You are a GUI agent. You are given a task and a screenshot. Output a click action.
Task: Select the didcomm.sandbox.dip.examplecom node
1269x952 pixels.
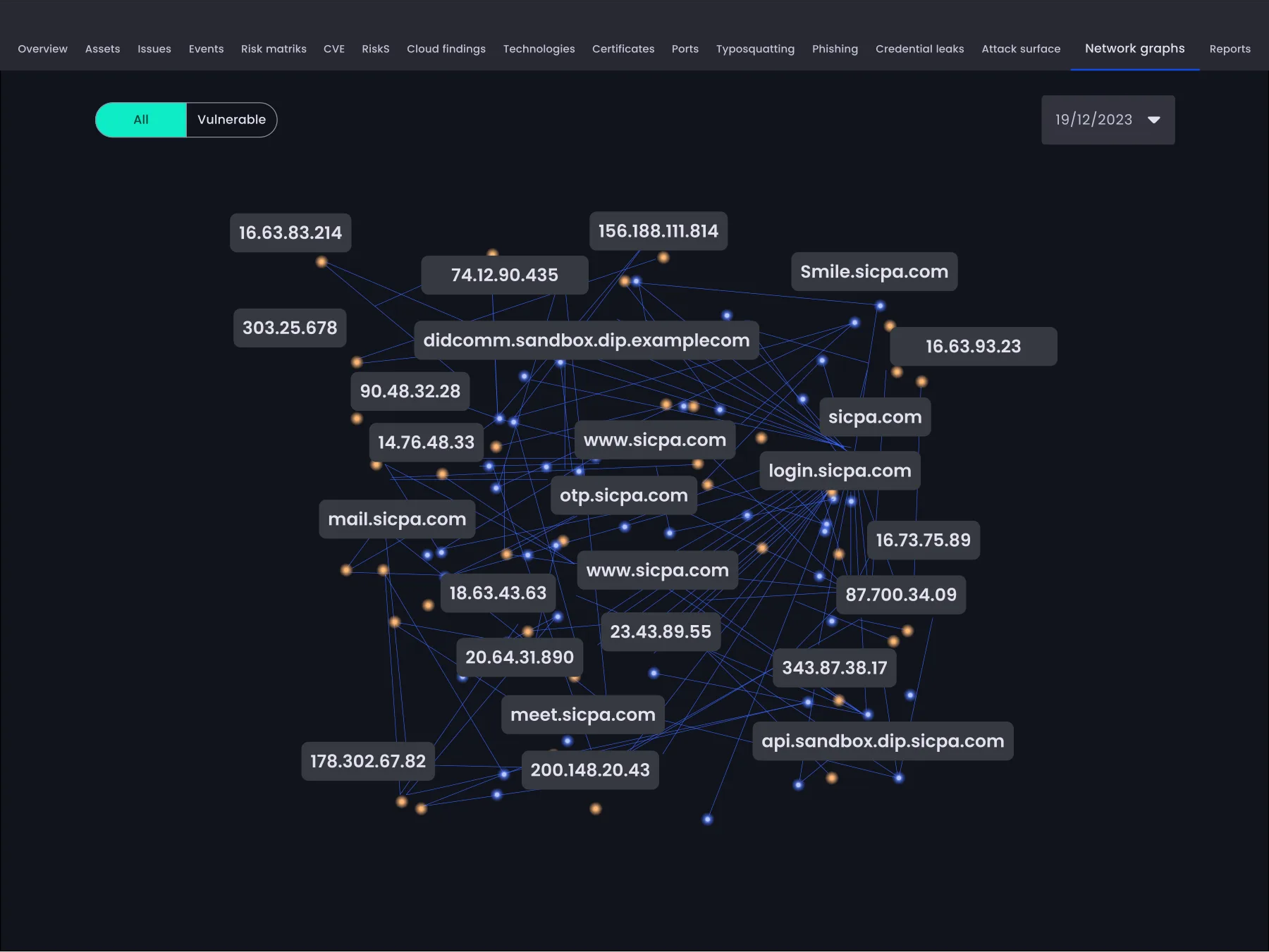[x=587, y=340]
